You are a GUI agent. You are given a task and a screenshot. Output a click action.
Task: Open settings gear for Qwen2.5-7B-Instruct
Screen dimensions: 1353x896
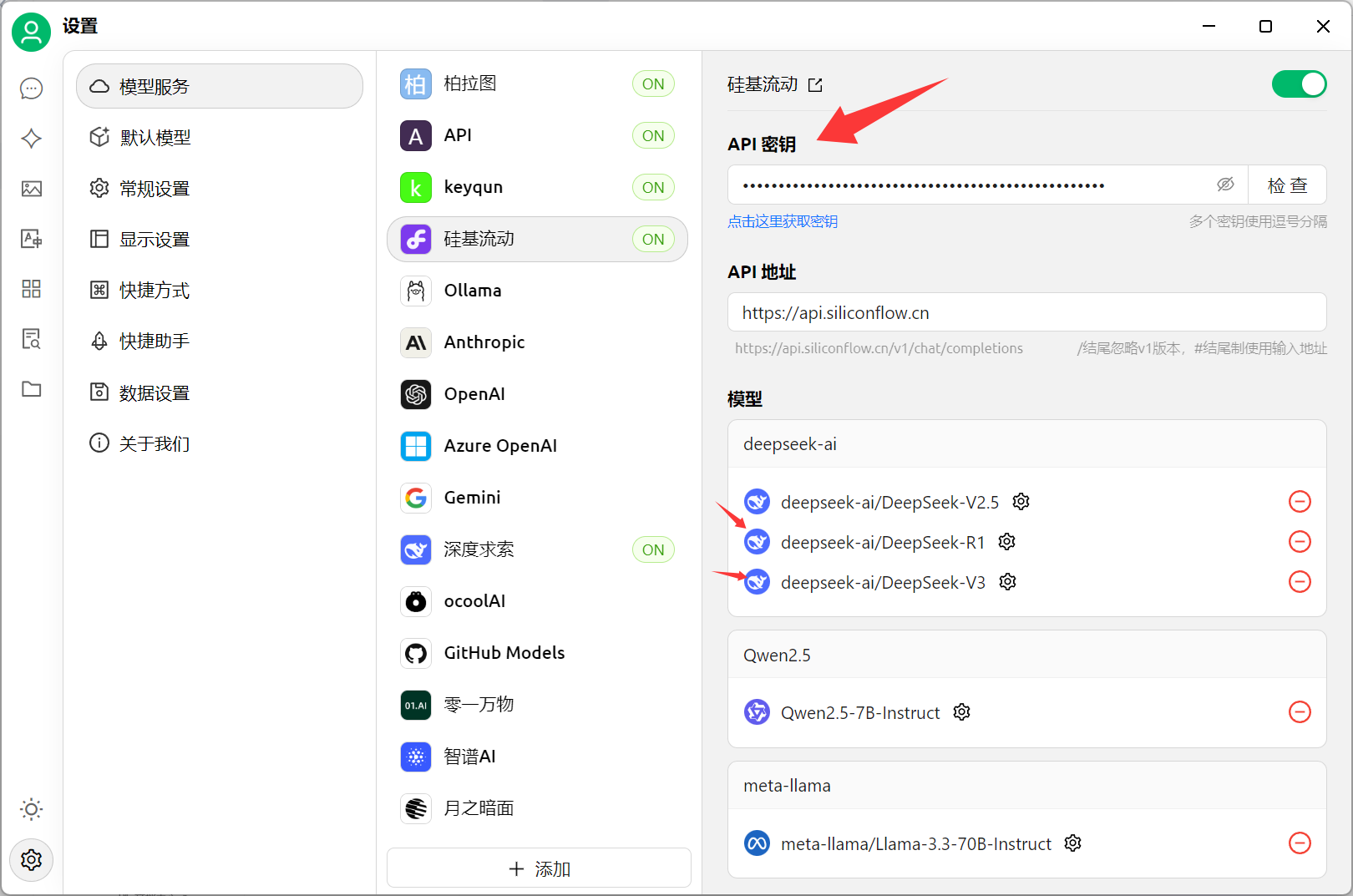point(962,712)
